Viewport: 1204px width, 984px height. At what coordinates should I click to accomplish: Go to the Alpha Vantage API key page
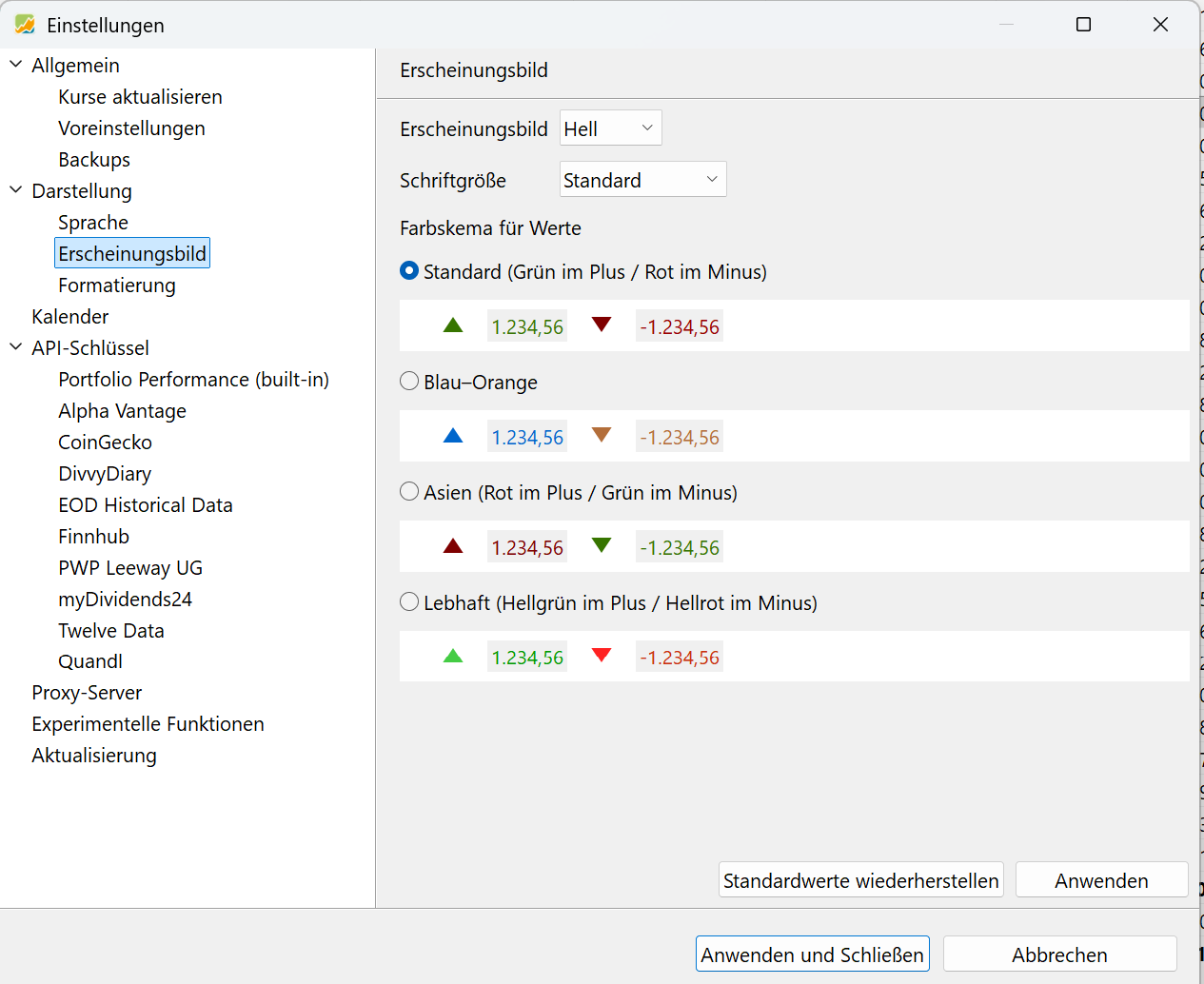tap(122, 411)
